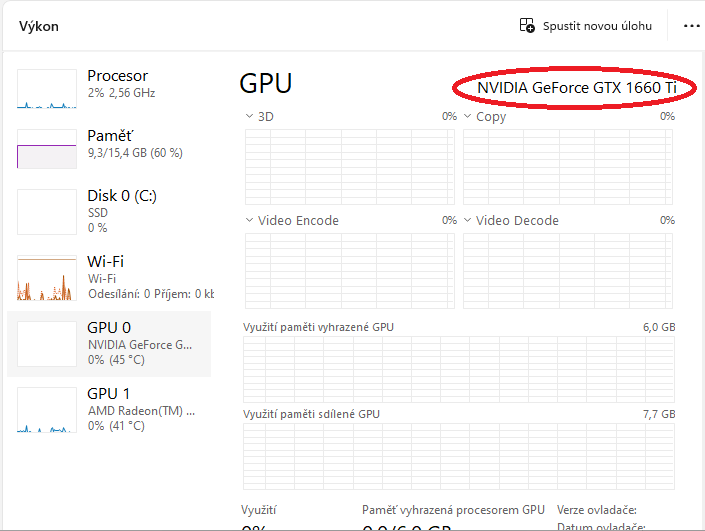
Task: Click the Využití paměti sdílené GPU graph
Action: point(459,456)
